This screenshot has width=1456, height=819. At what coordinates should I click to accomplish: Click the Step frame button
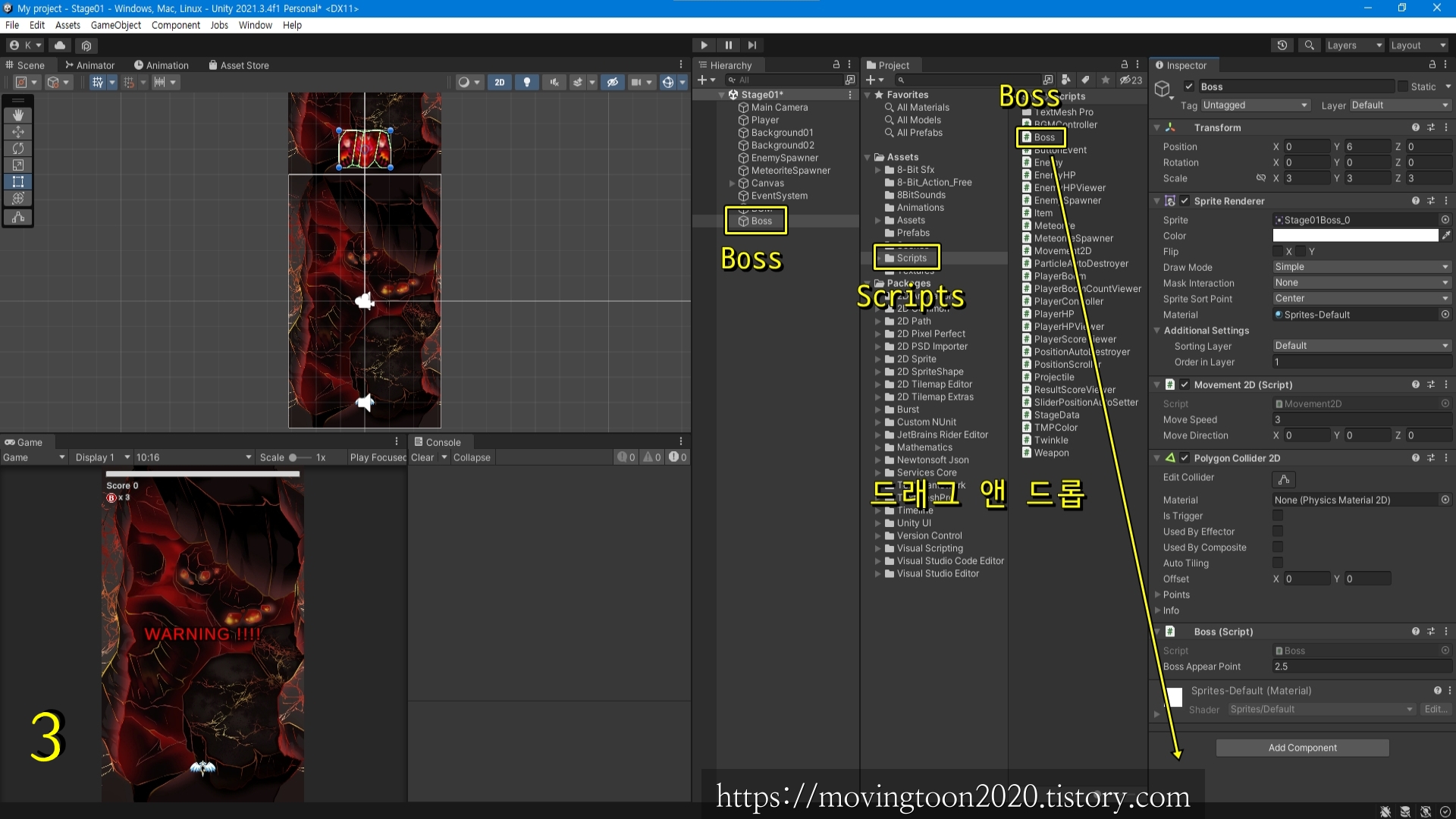click(x=752, y=45)
